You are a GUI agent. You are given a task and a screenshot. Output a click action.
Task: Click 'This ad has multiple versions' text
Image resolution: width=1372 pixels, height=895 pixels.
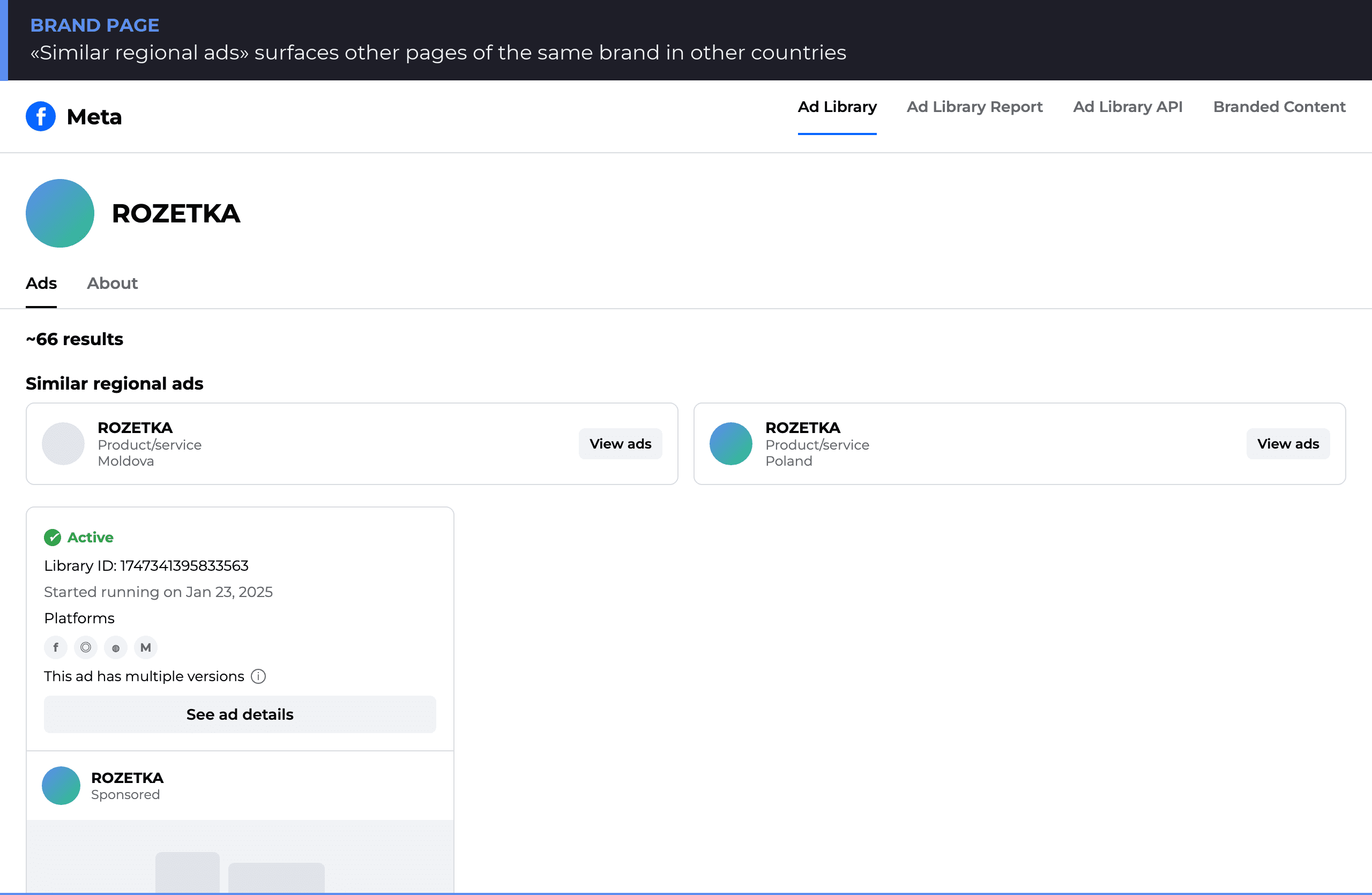(144, 676)
